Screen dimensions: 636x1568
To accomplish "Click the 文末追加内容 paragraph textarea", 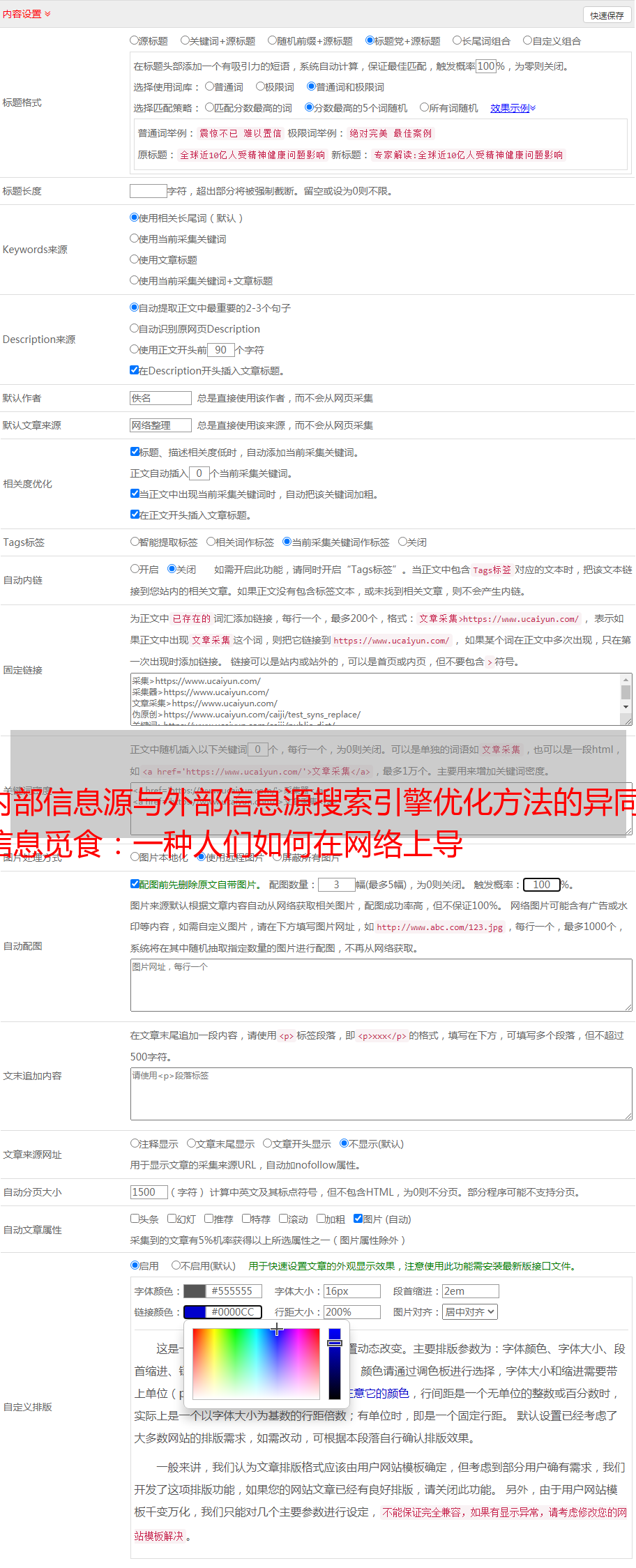I will click(x=381, y=1094).
